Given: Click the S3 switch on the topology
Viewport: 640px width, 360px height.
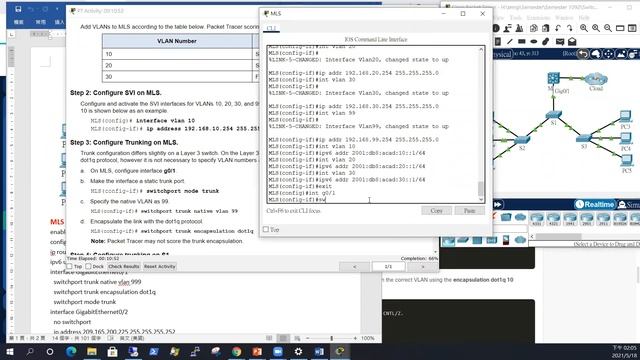Looking at the screenshot, I should [584, 138].
